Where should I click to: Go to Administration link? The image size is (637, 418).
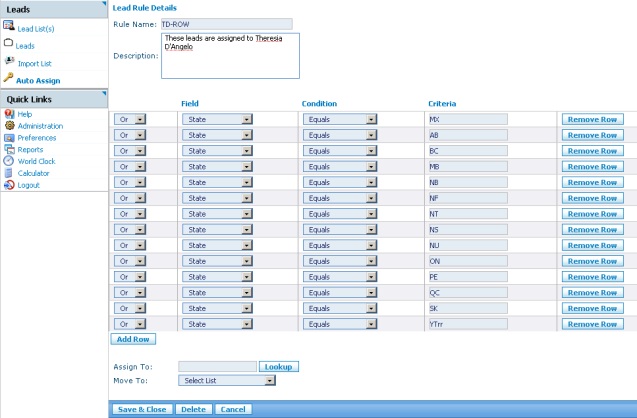[x=40, y=126]
